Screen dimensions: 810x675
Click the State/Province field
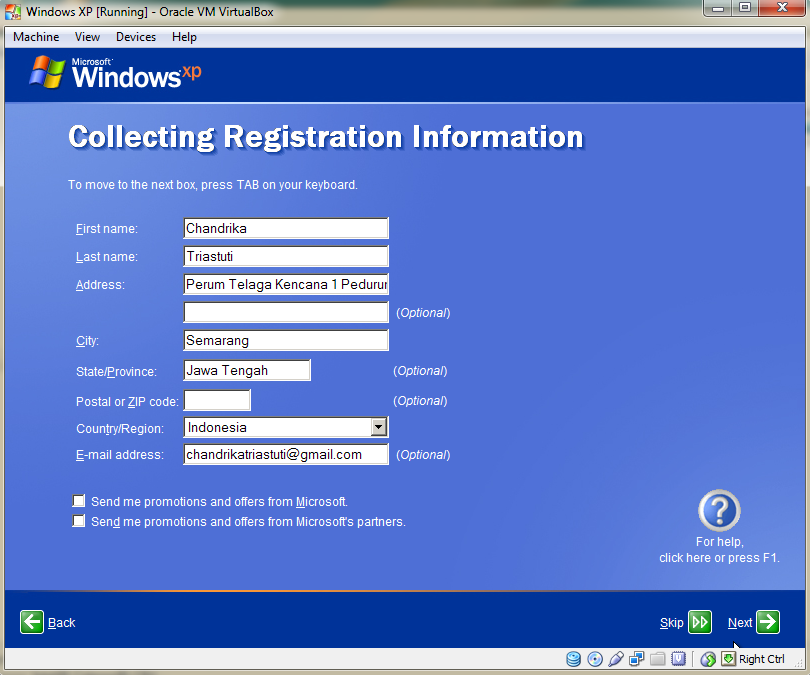247,370
